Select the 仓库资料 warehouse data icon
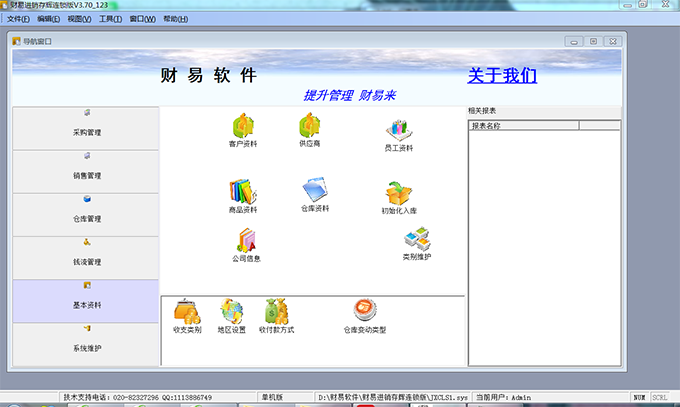 [x=314, y=190]
